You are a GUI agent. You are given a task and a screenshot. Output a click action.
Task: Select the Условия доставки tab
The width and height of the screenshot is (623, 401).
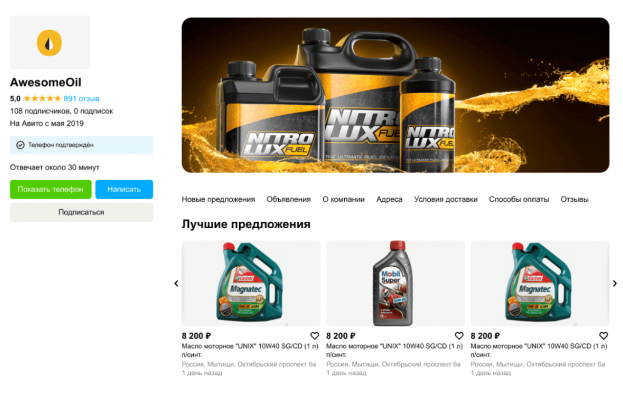pos(445,199)
